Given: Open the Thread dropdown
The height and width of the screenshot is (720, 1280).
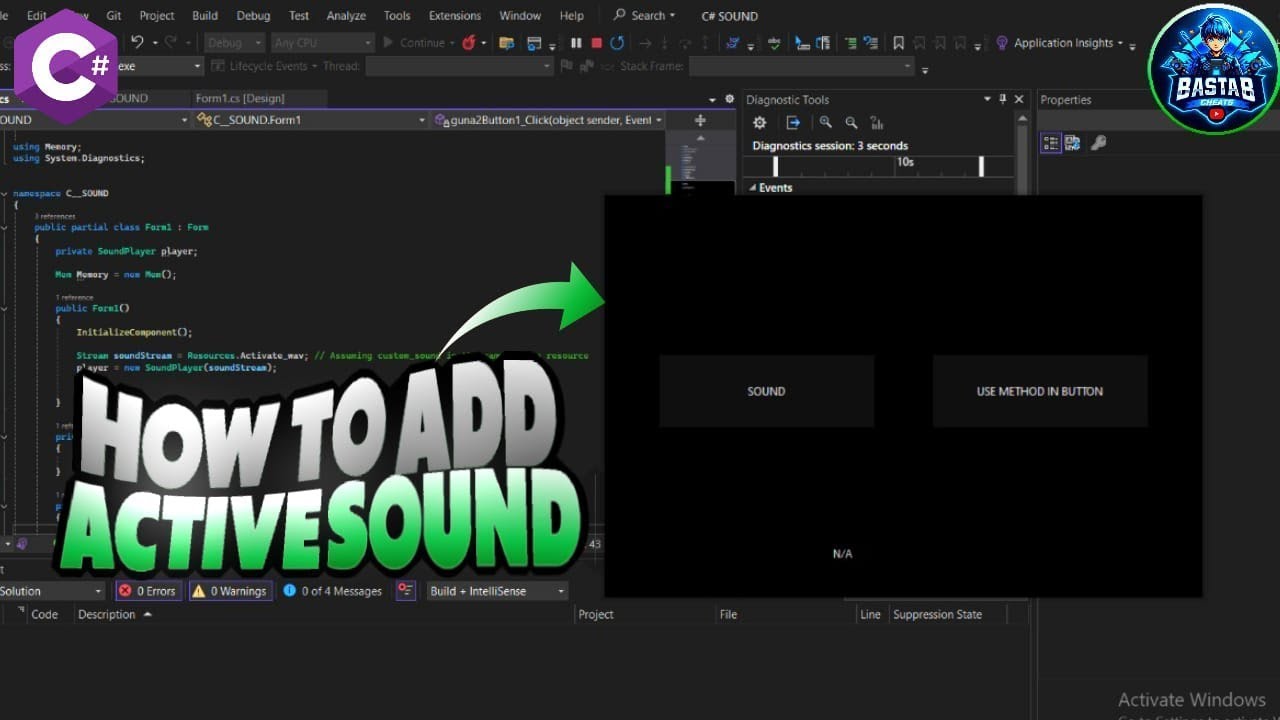Looking at the screenshot, I should [459, 66].
